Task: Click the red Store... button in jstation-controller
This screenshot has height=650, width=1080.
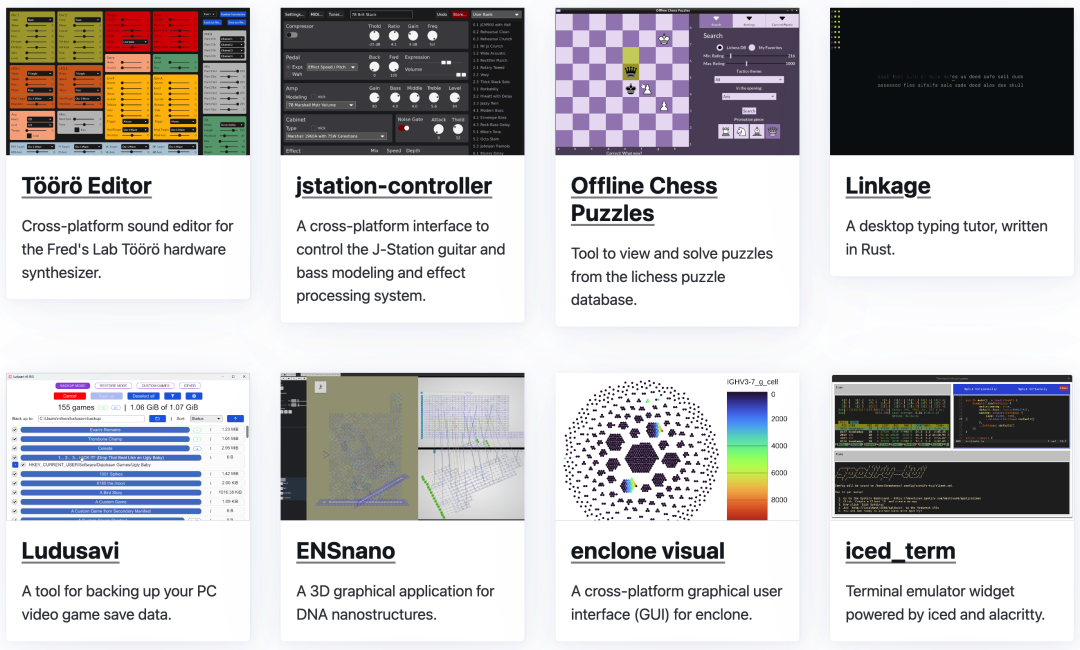Action: tap(460, 14)
